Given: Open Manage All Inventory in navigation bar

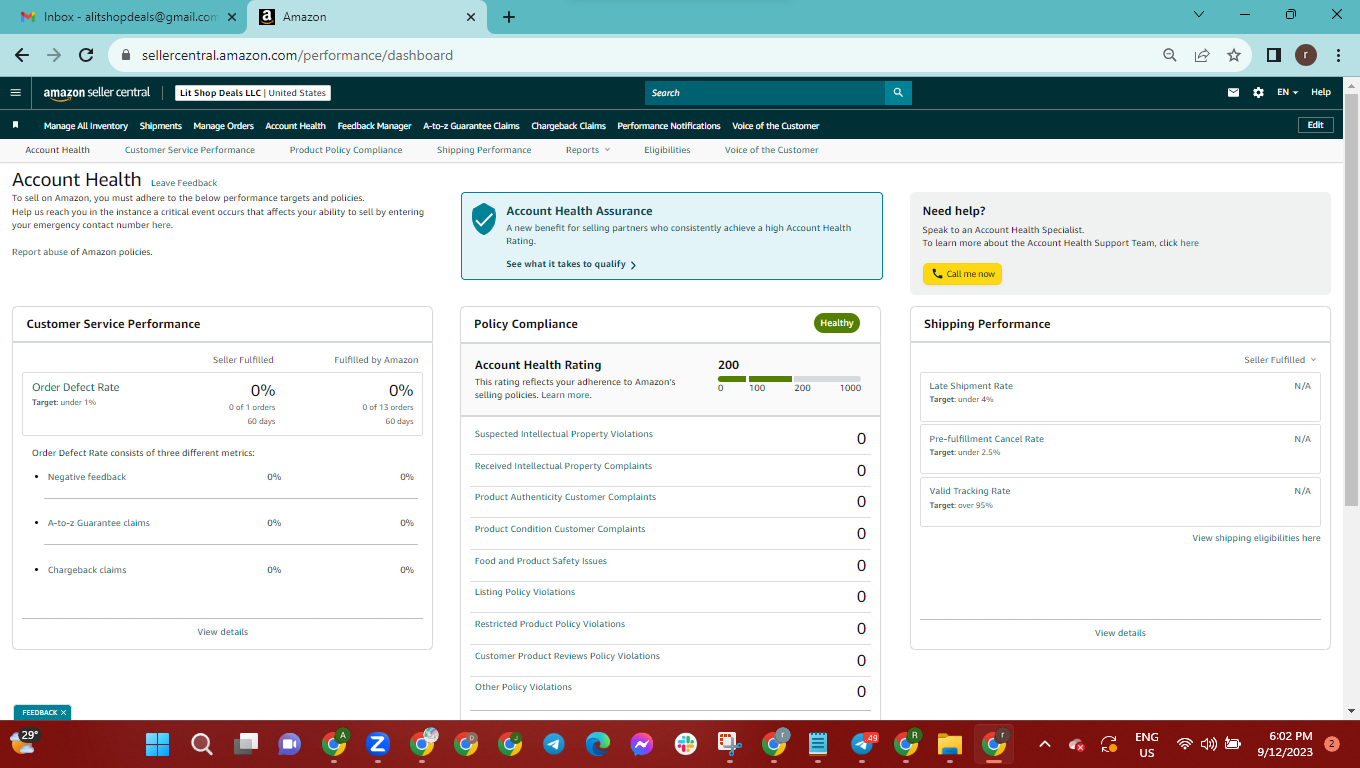Looking at the screenshot, I should coord(86,126).
